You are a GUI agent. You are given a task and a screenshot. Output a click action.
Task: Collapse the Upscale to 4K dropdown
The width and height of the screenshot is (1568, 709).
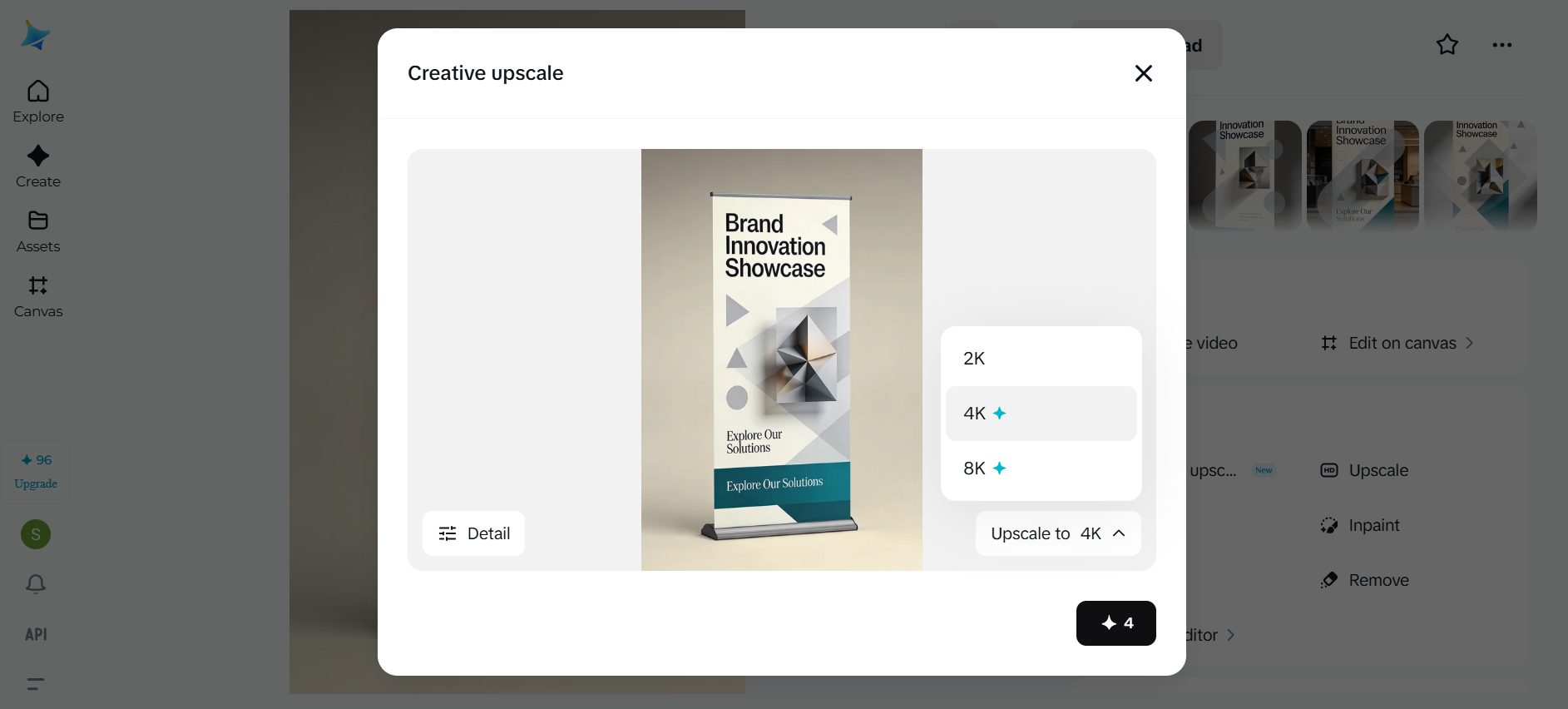pos(1058,533)
